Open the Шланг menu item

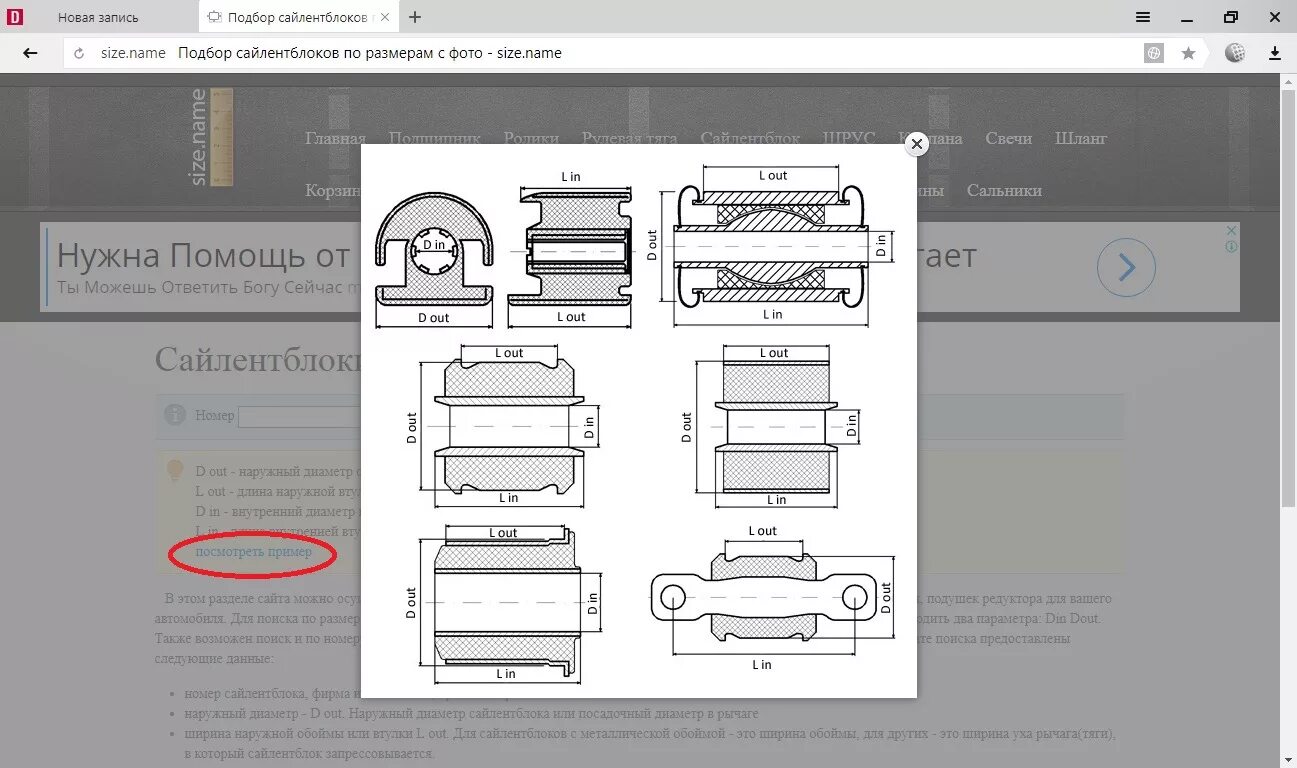[1081, 139]
